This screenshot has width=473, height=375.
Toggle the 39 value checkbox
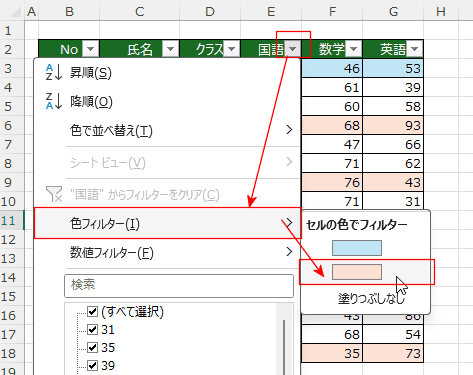(92, 365)
